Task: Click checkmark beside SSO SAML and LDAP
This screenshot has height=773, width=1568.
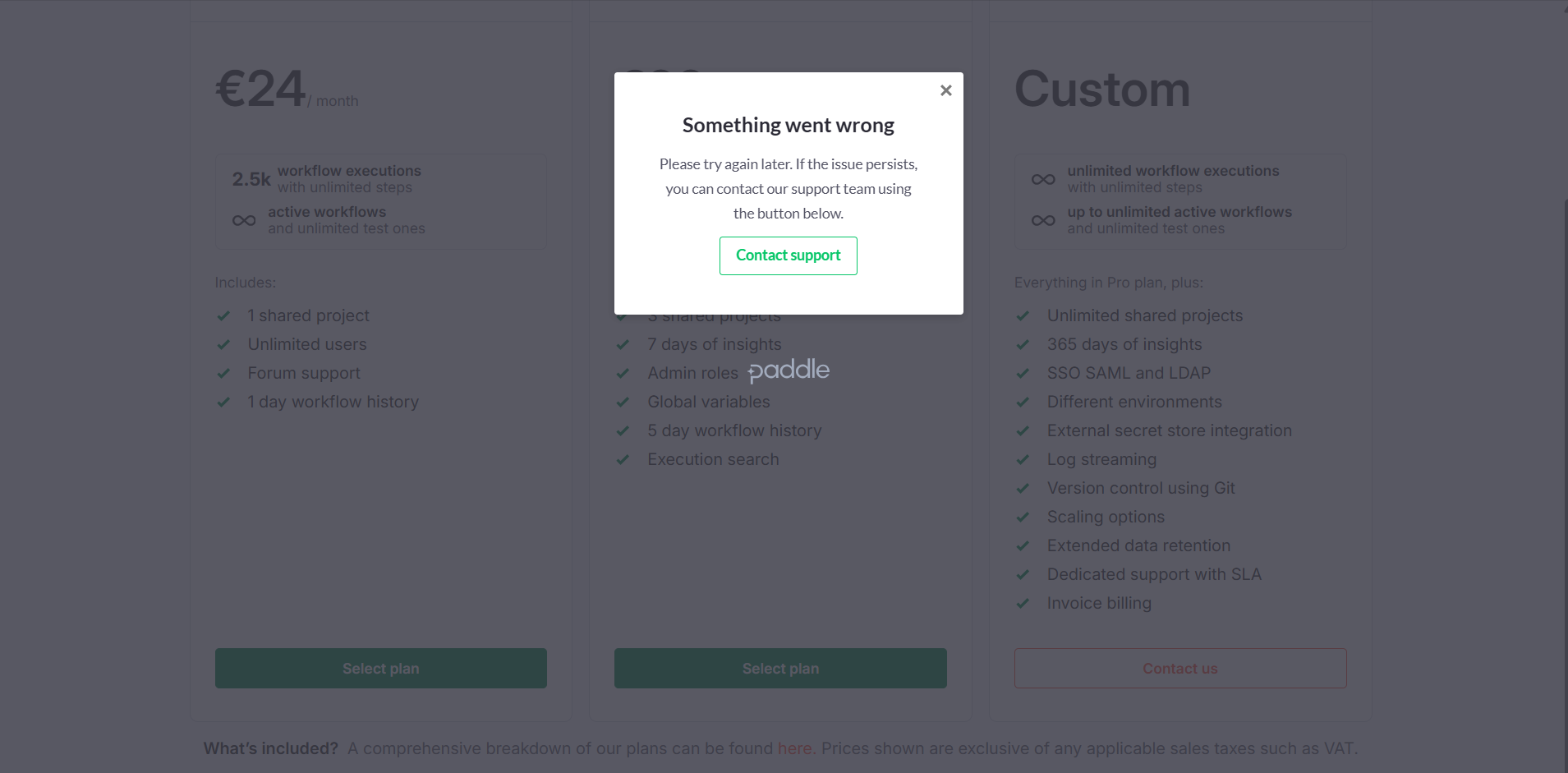Action: coord(1023,373)
